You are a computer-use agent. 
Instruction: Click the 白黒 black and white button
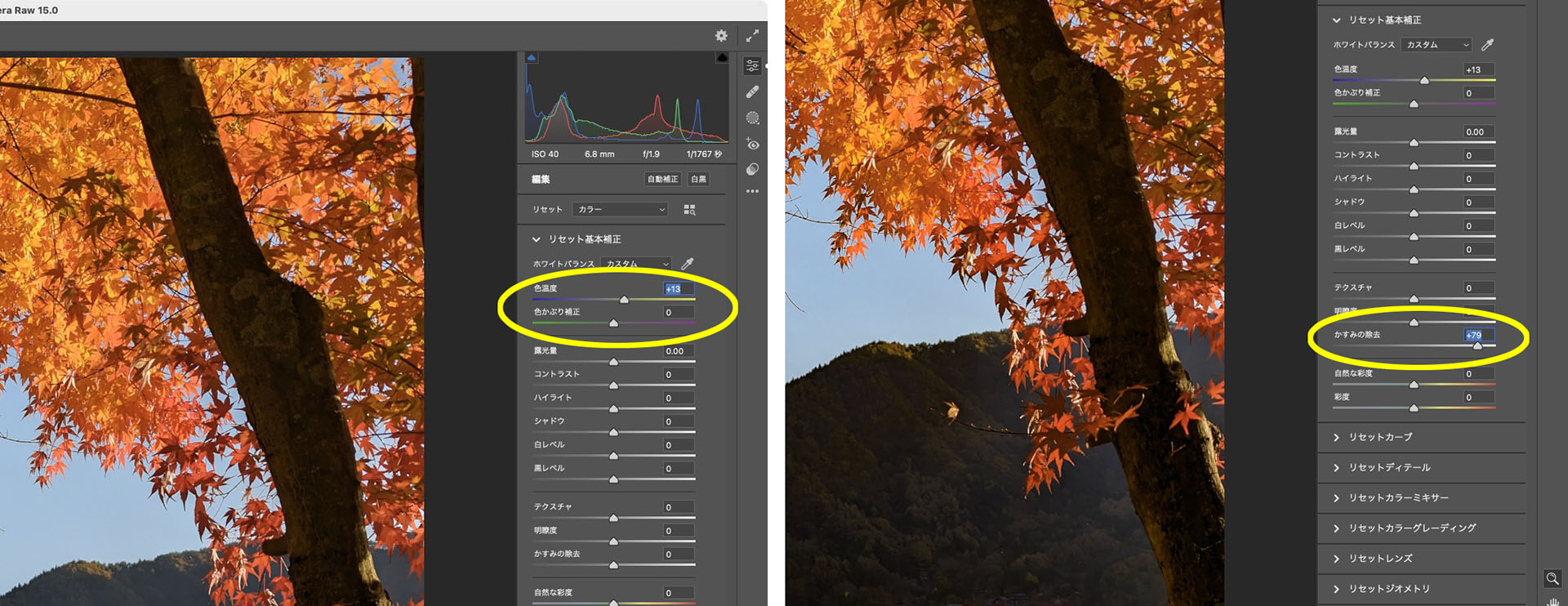(698, 179)
